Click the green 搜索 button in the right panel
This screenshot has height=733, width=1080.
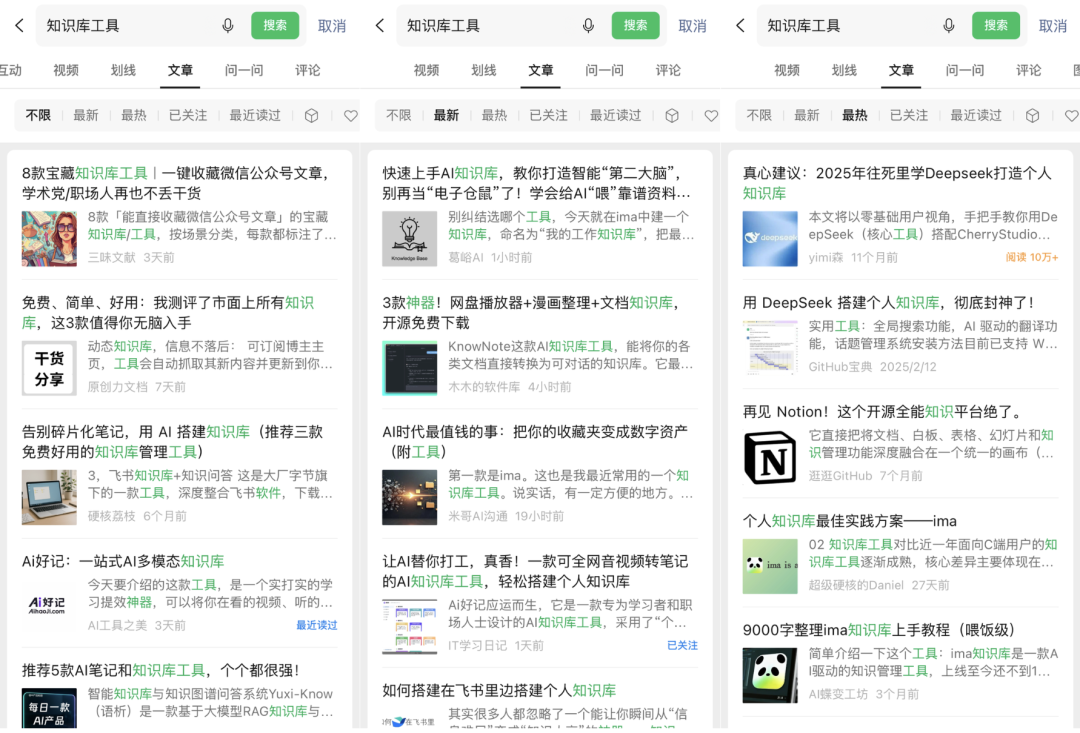point(996,25)
